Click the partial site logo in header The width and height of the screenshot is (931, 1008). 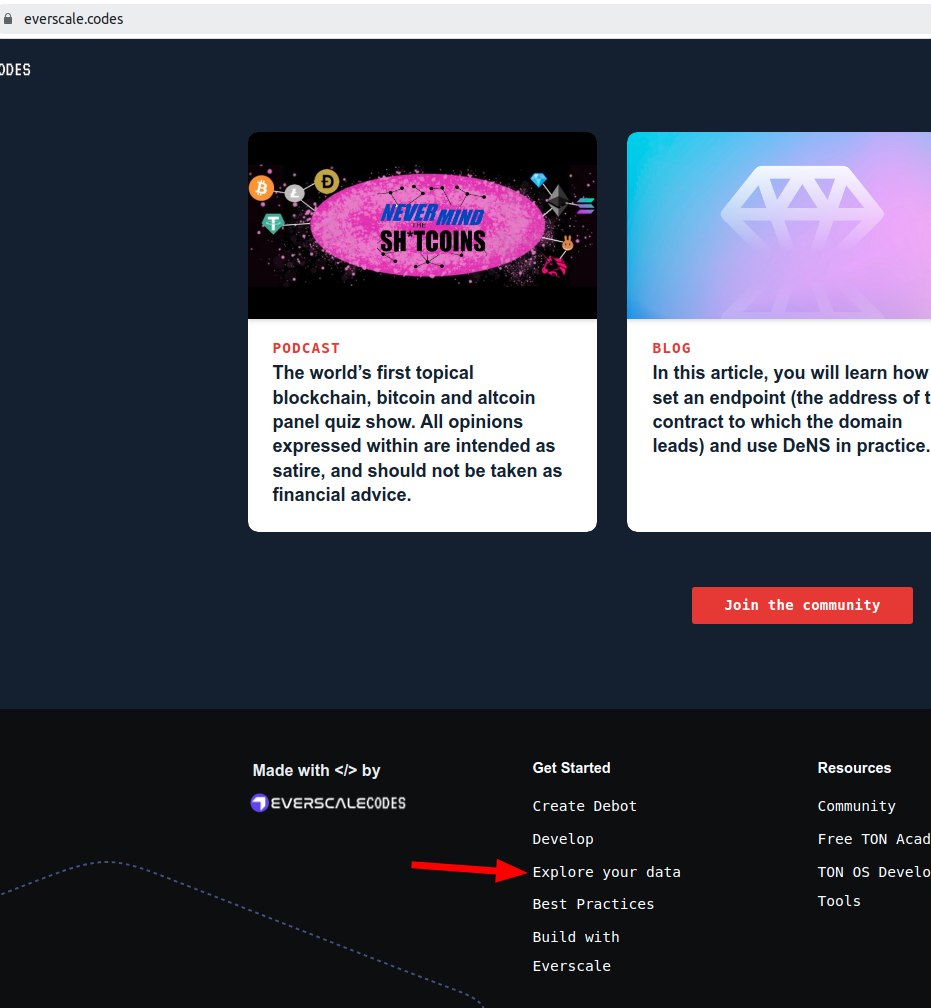tap(15, 70)
